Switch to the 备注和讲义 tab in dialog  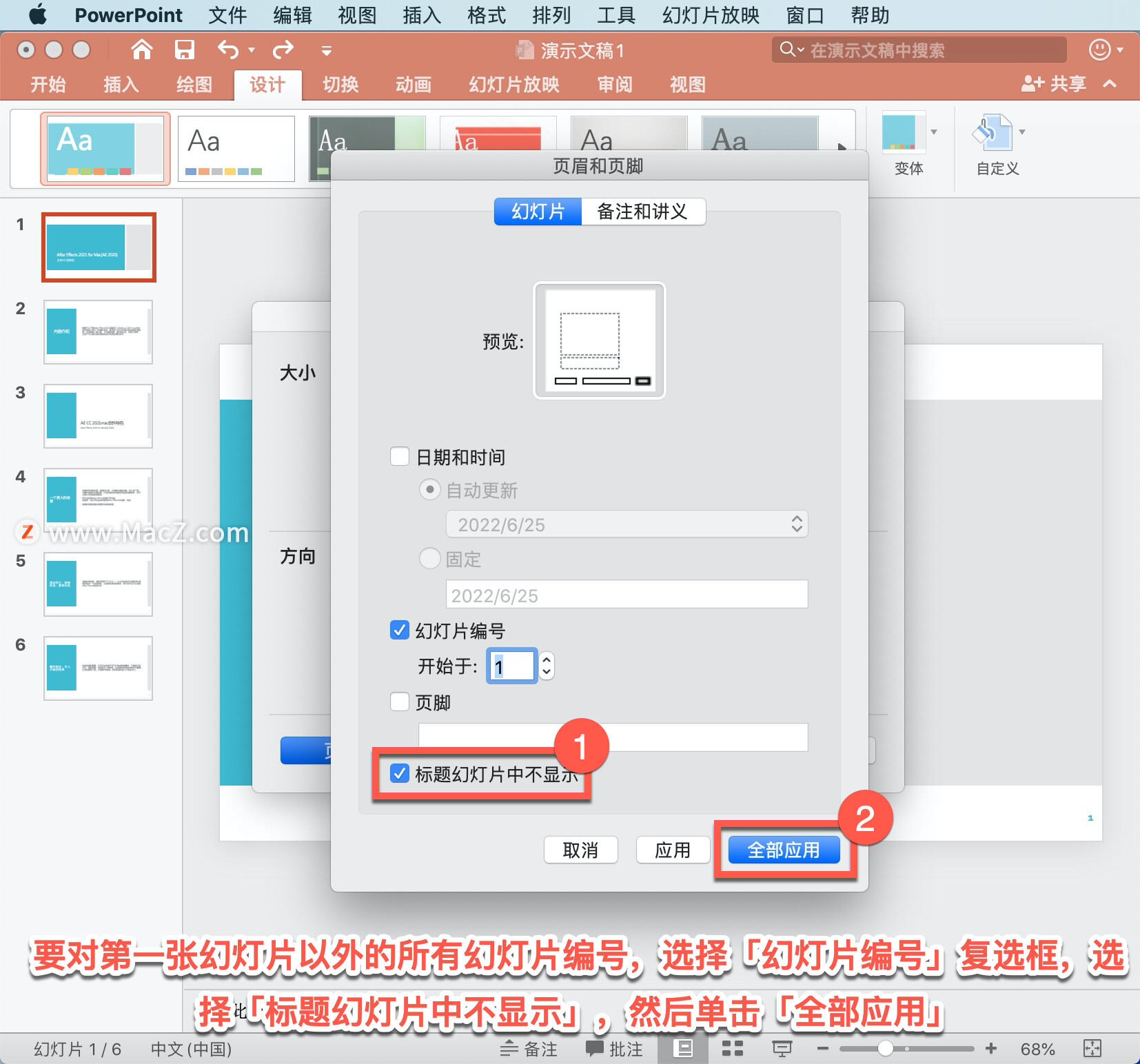[x=643, y=212]
